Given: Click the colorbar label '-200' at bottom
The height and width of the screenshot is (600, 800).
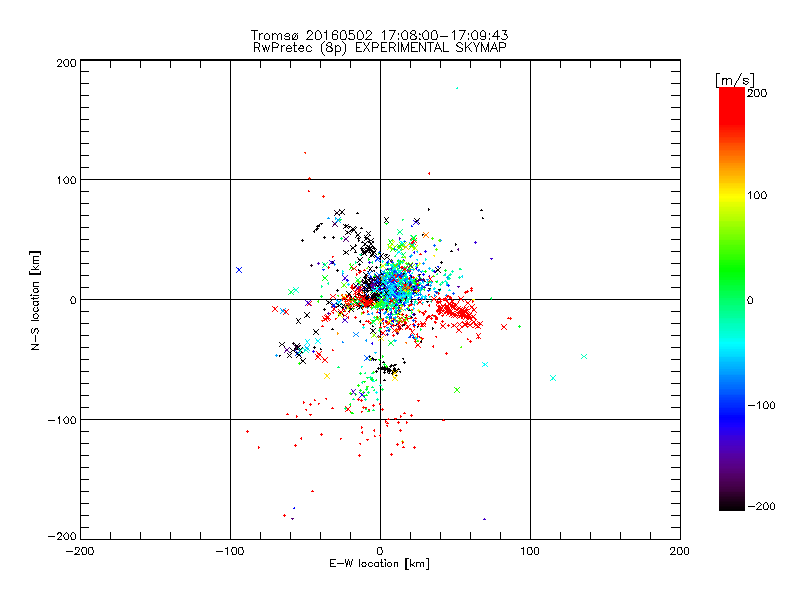Looking at the screenshot, I should coord(761,506).
